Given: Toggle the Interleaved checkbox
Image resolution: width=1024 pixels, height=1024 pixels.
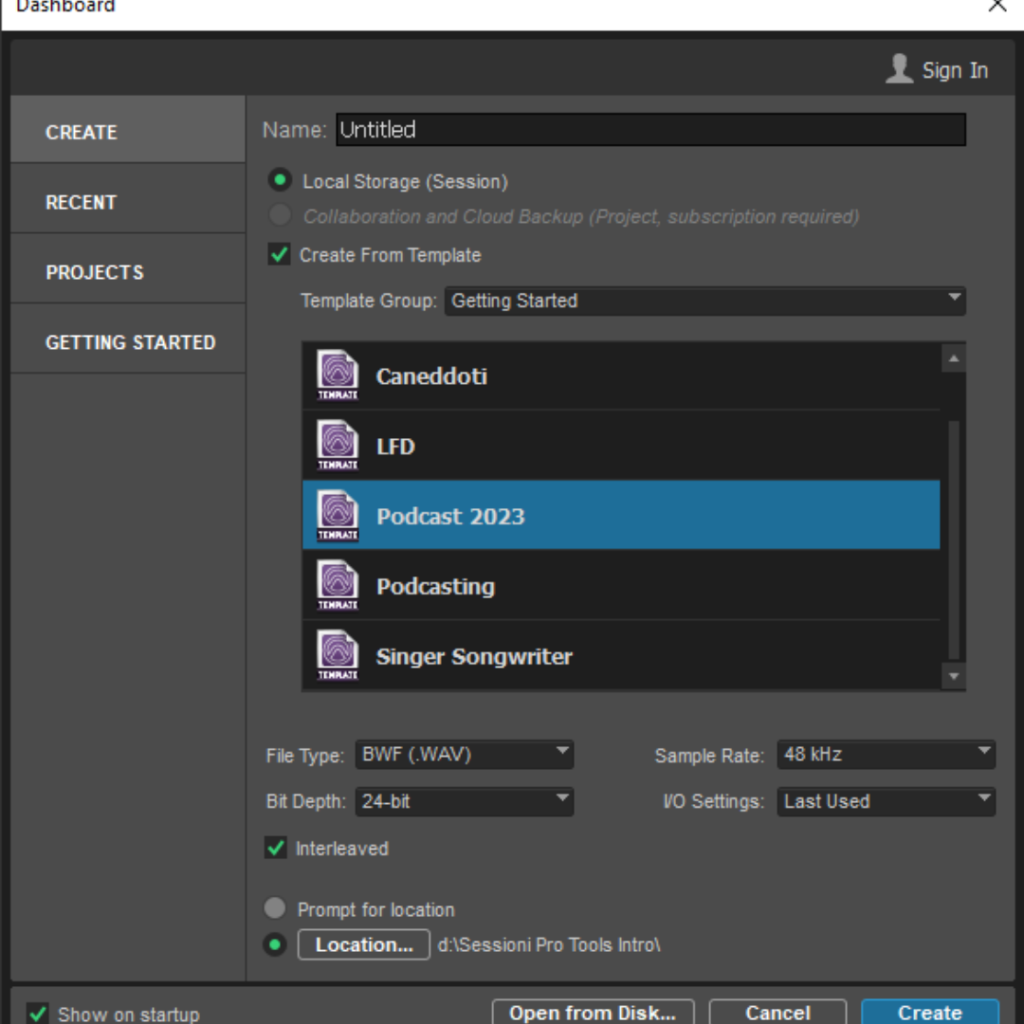Looking at the screenshot, I should 276,848.
